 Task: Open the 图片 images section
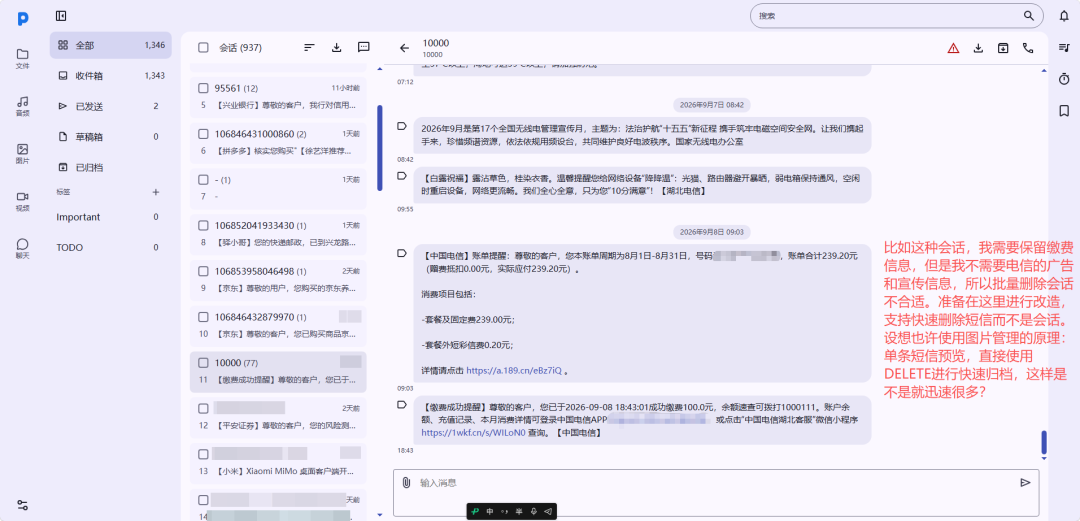tap(23, 153)
